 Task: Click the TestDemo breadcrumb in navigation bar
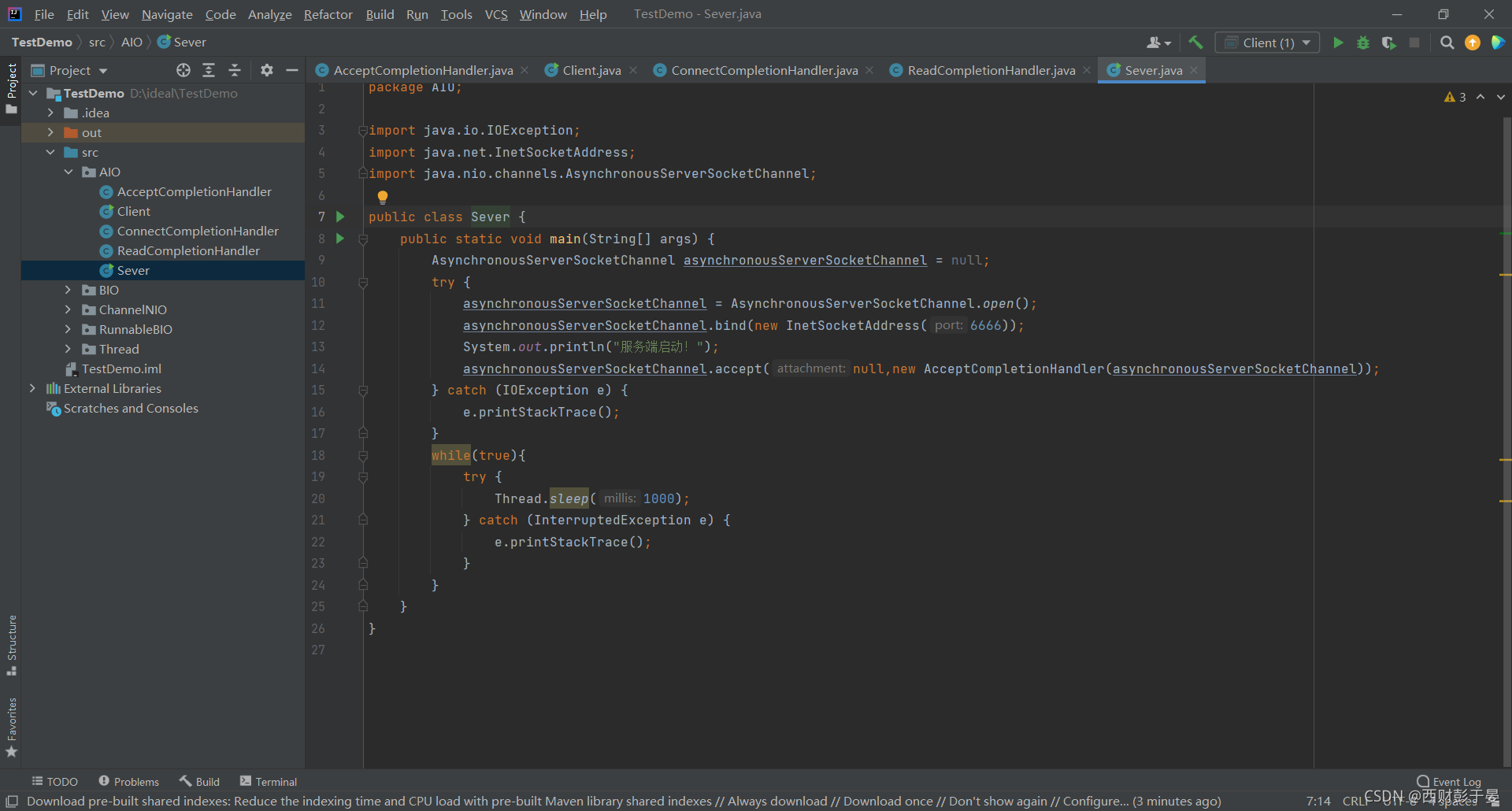[42, 42]
